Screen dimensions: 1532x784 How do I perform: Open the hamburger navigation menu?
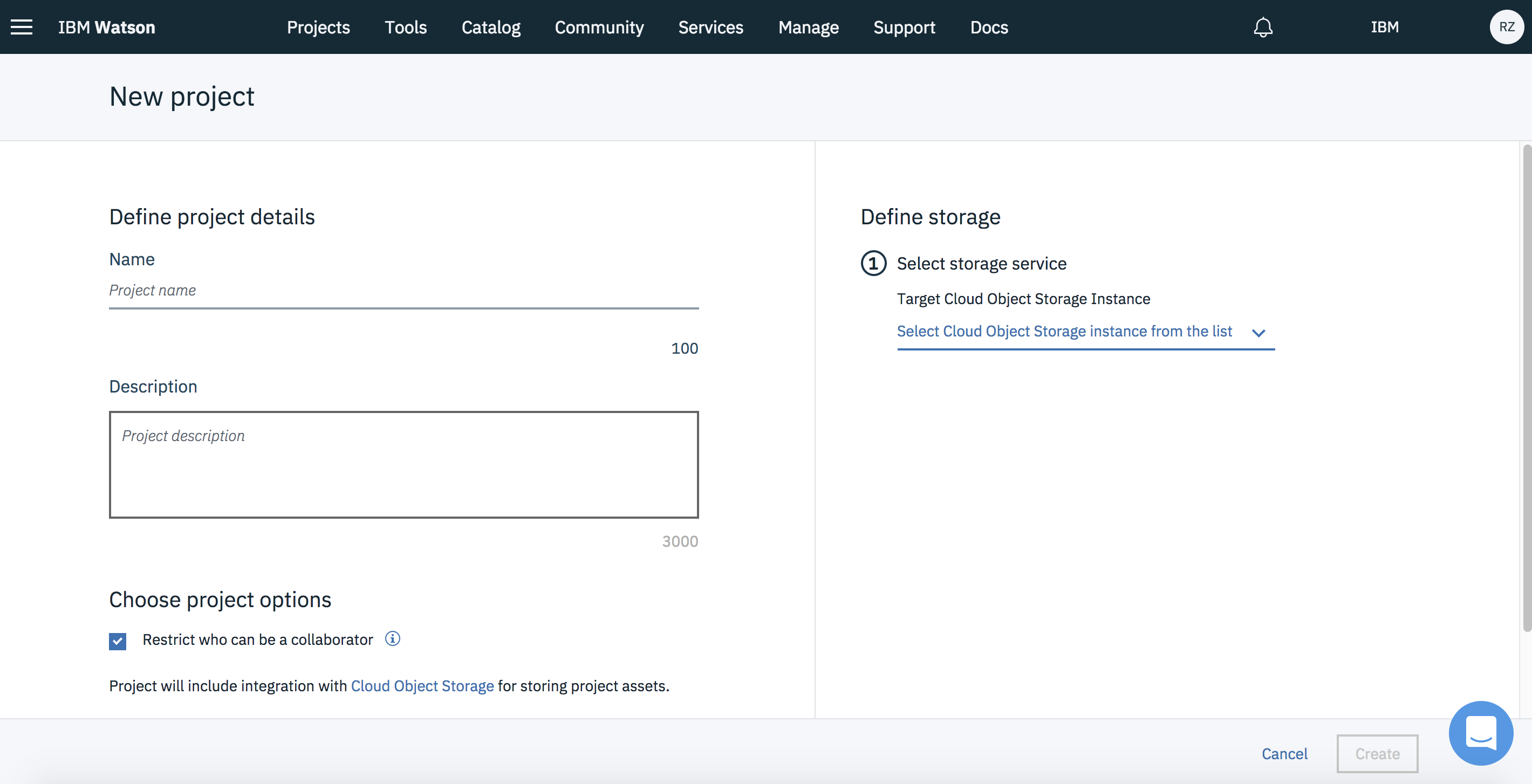[x=22, y=27]
